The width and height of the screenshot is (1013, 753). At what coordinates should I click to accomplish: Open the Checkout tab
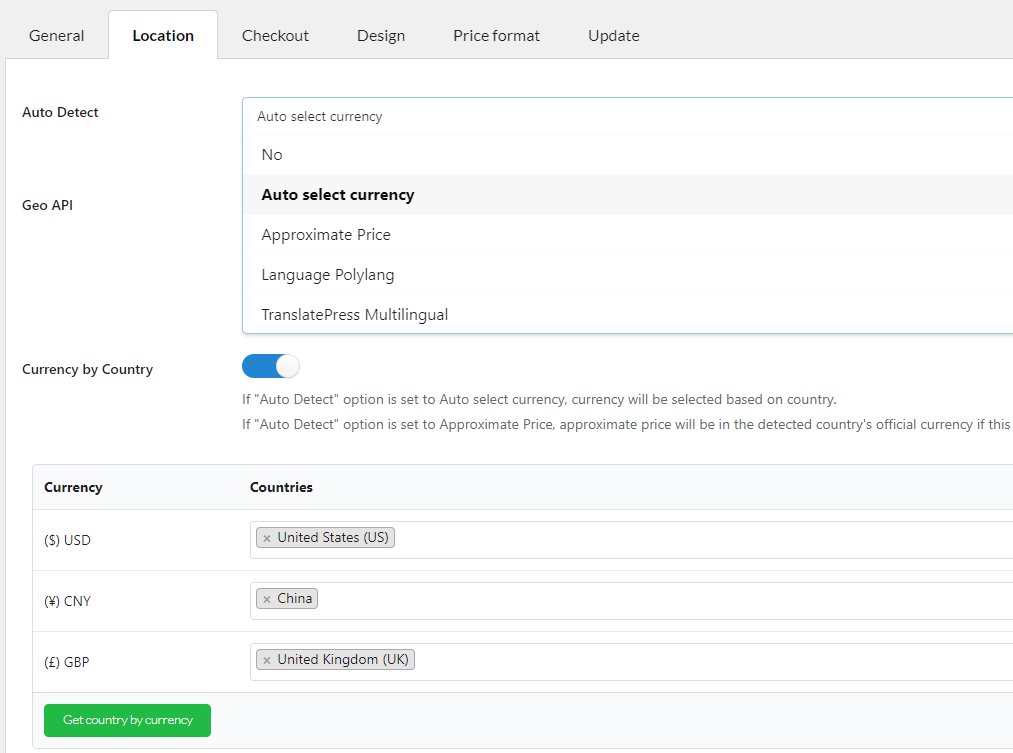click(275, 36)
